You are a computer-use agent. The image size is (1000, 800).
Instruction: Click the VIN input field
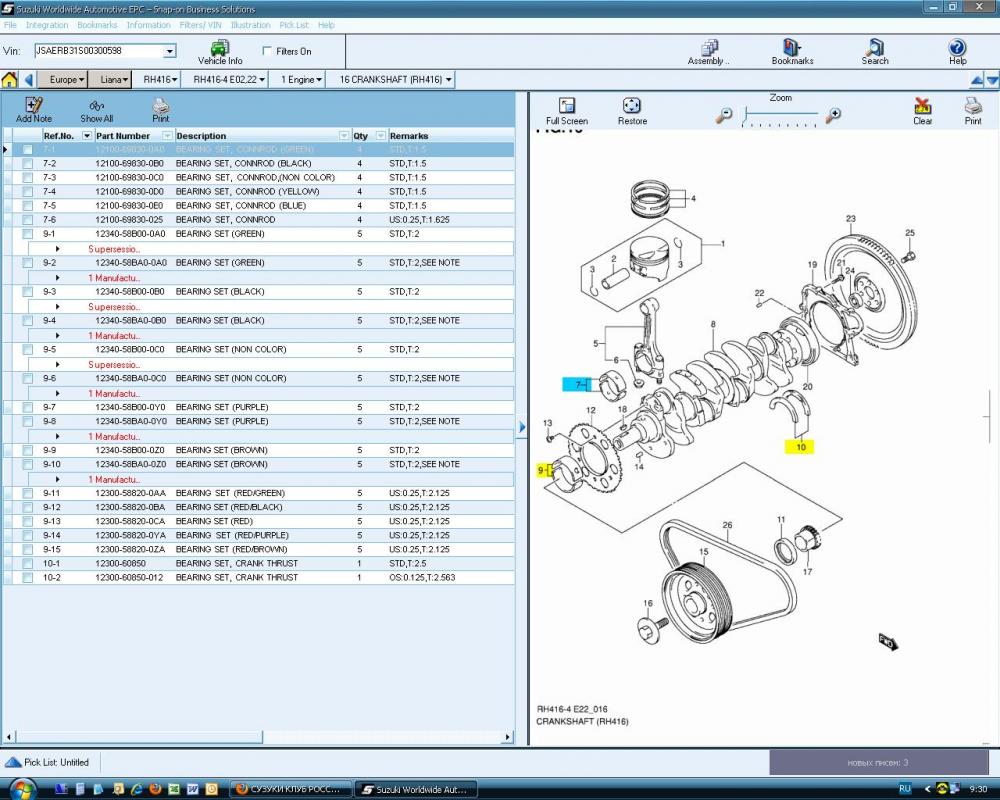99,51
